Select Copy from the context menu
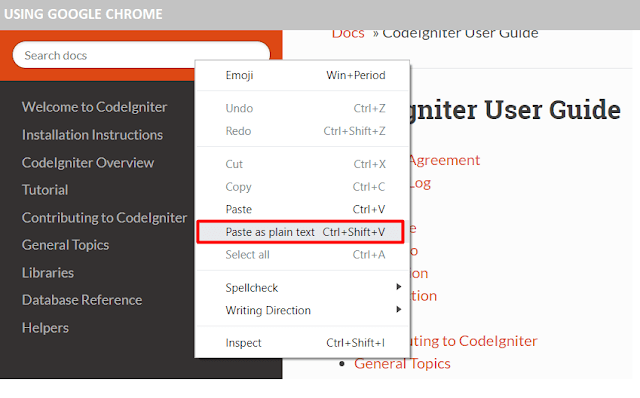The width and height of the screenshot is (640, 398). tap(302, 187)
